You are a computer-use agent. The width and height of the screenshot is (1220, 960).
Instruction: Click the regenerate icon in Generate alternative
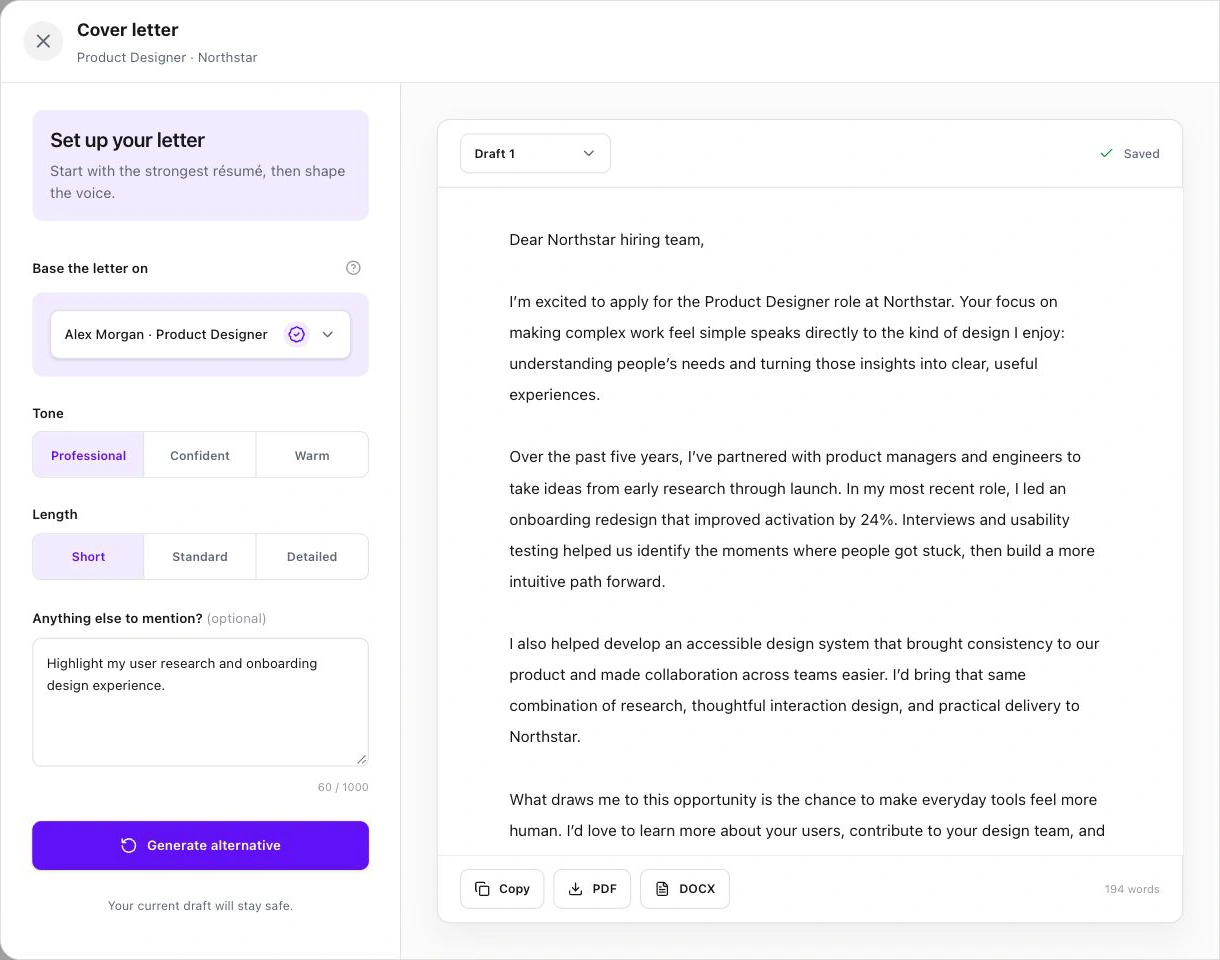coord(129,846)
